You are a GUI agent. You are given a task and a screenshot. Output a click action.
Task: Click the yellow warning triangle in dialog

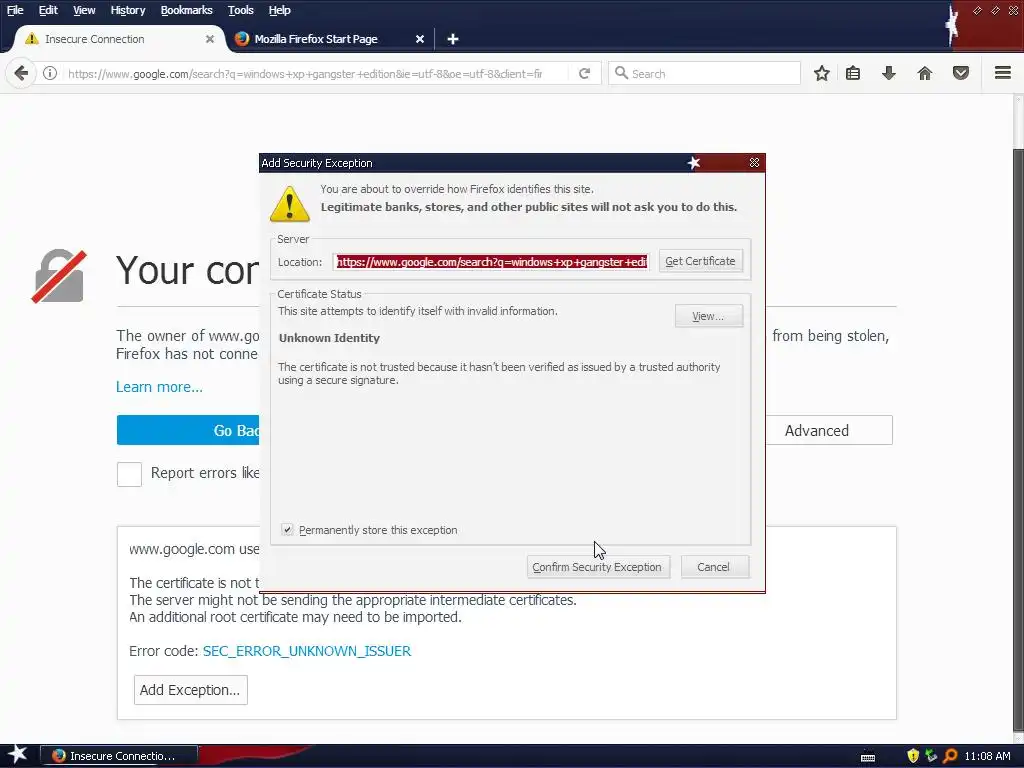point(289,204)
